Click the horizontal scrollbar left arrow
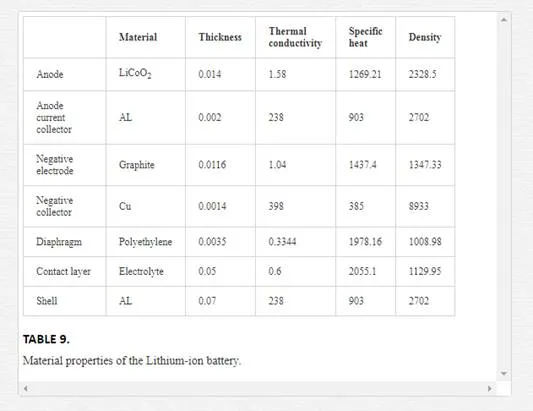The width and height of the screenshot is (533, 411). click(25, 388)
